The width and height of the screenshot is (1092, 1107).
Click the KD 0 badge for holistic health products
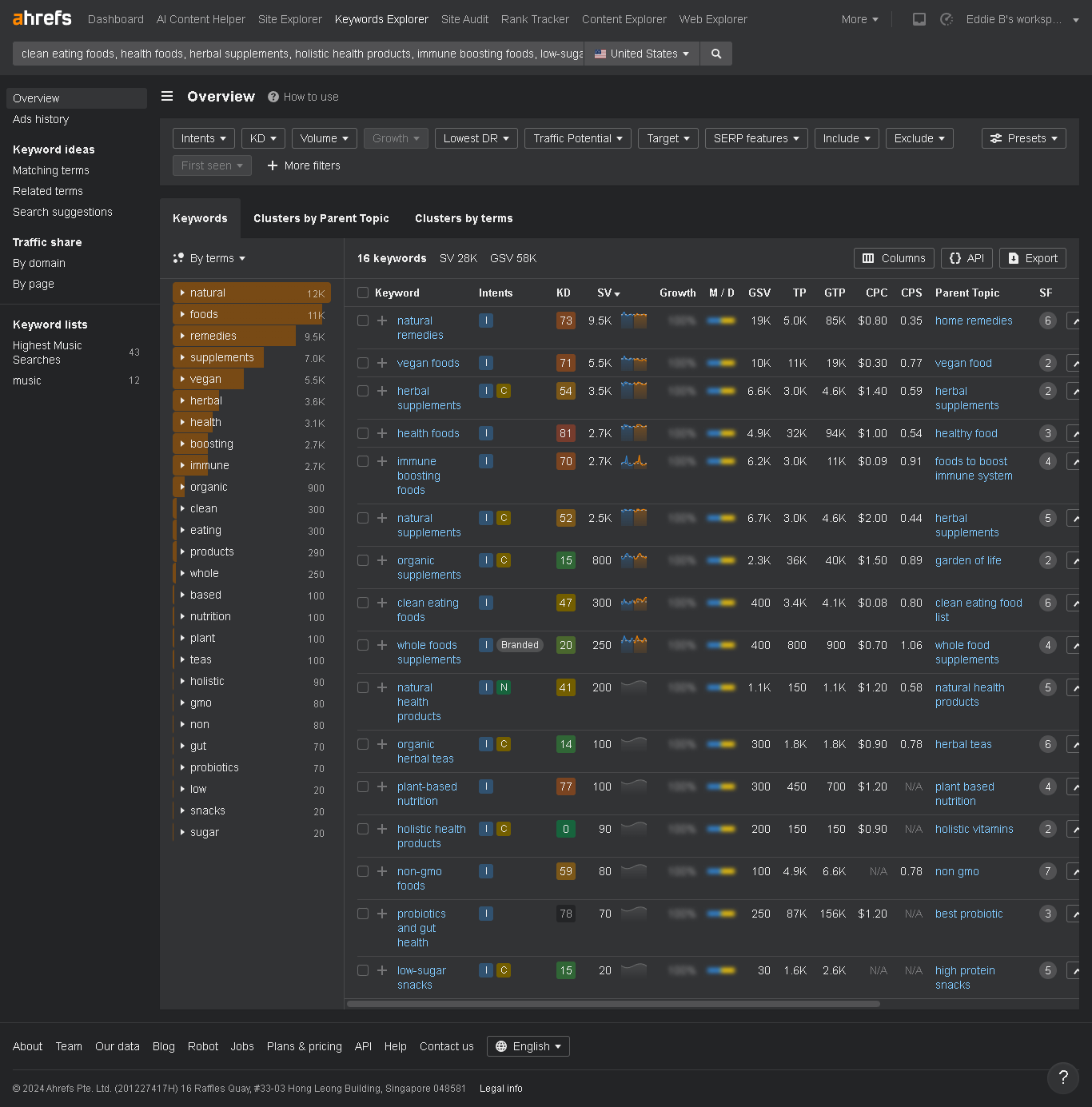tap(566, 829)
